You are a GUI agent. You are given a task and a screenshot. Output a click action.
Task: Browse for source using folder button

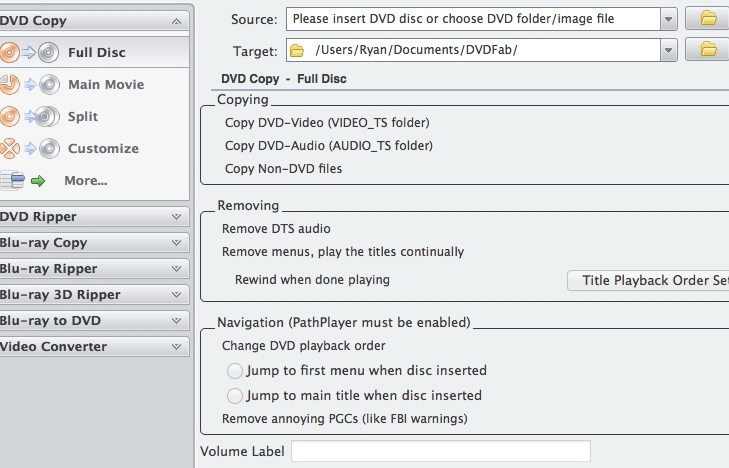(x=708, y=18)
